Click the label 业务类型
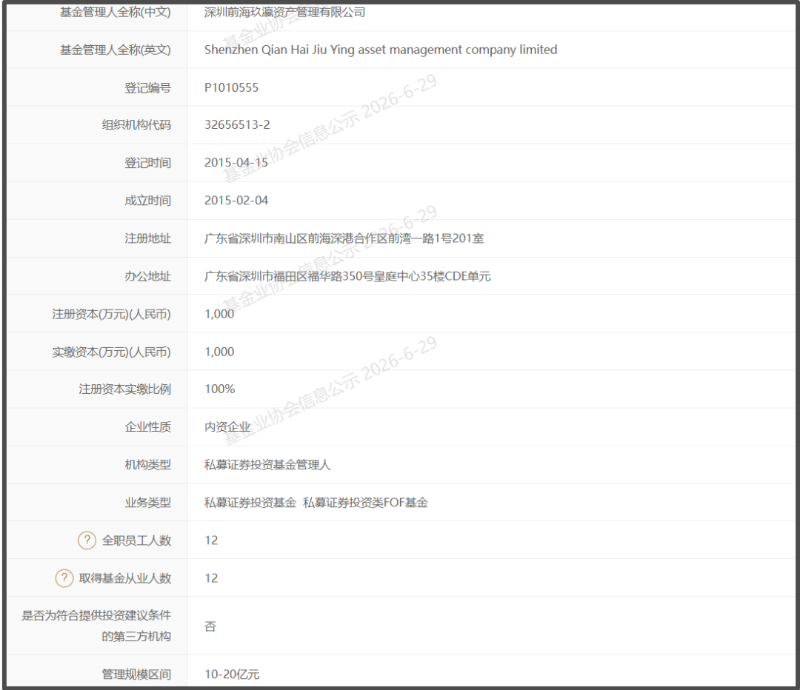This screenshot has width=800, height=690. pyautogui.click(x=148, y=502)
